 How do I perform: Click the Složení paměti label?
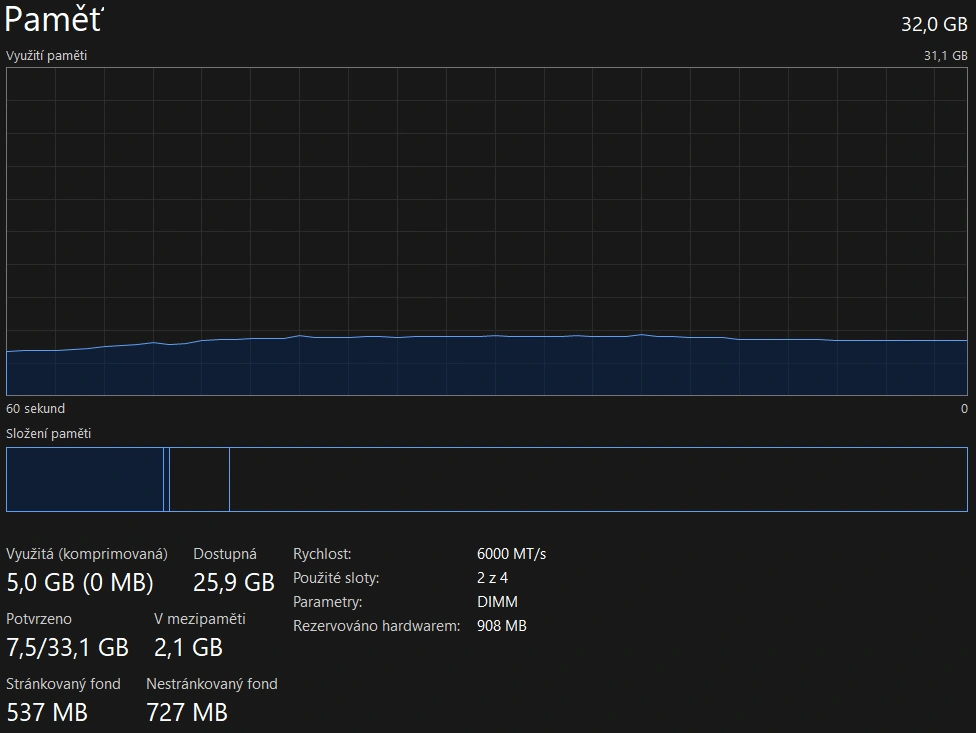coord(48,433)
